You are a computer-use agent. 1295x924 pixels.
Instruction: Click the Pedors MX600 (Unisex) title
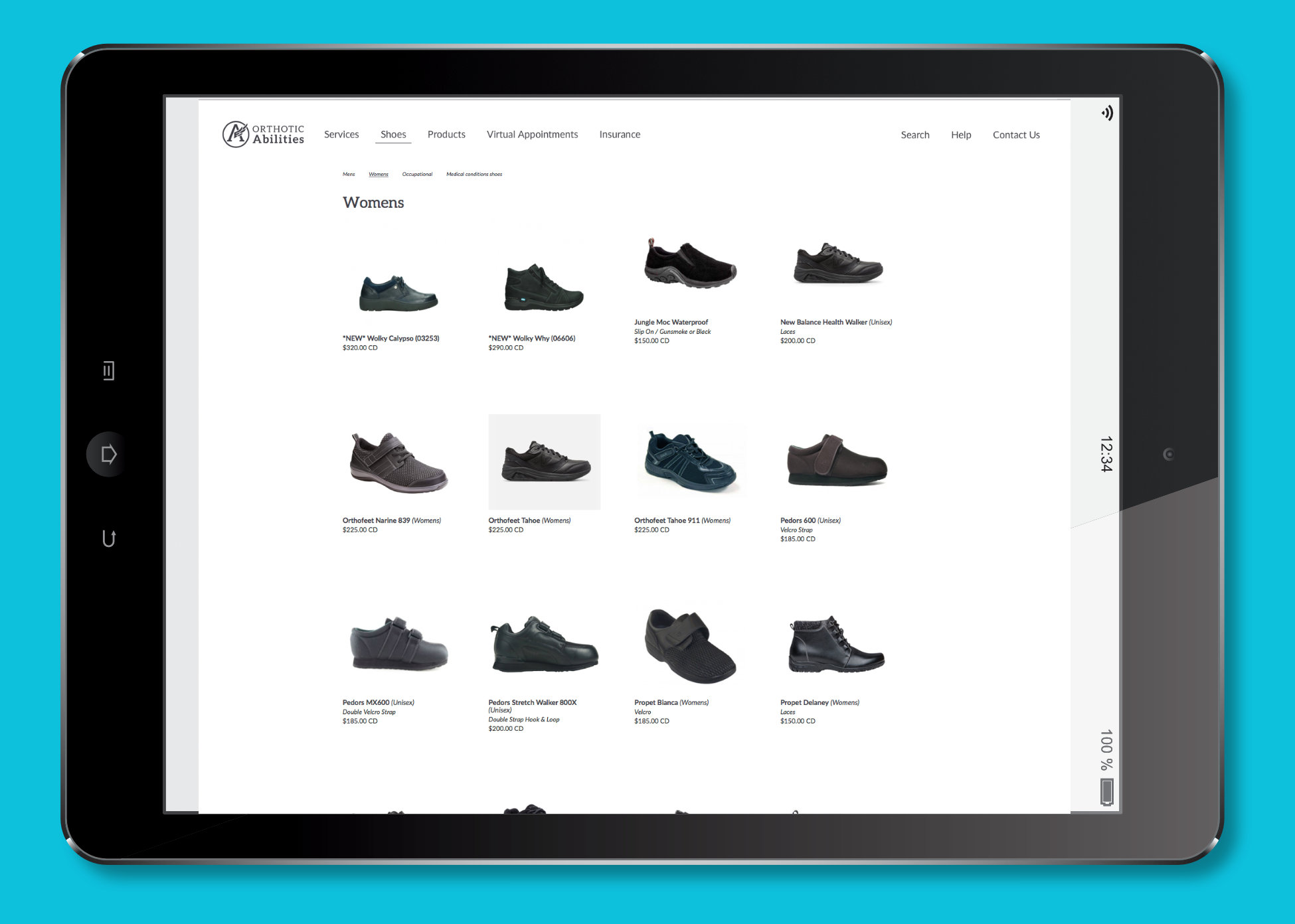pyautogui.click(x=379, y=702)
